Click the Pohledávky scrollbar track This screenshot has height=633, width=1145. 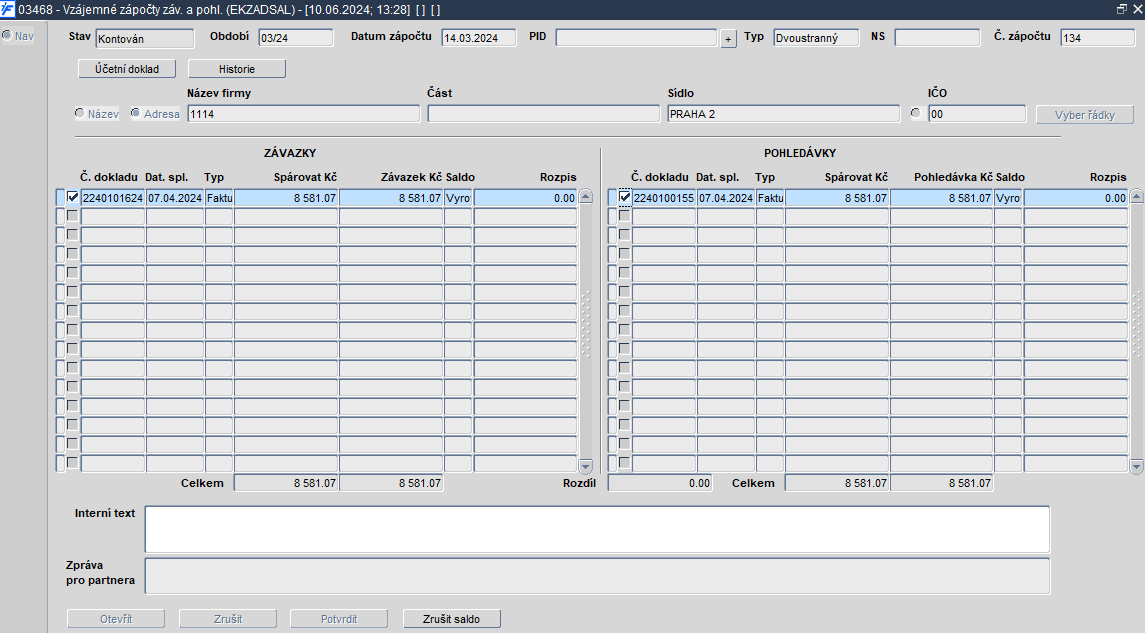point(1136,331)
